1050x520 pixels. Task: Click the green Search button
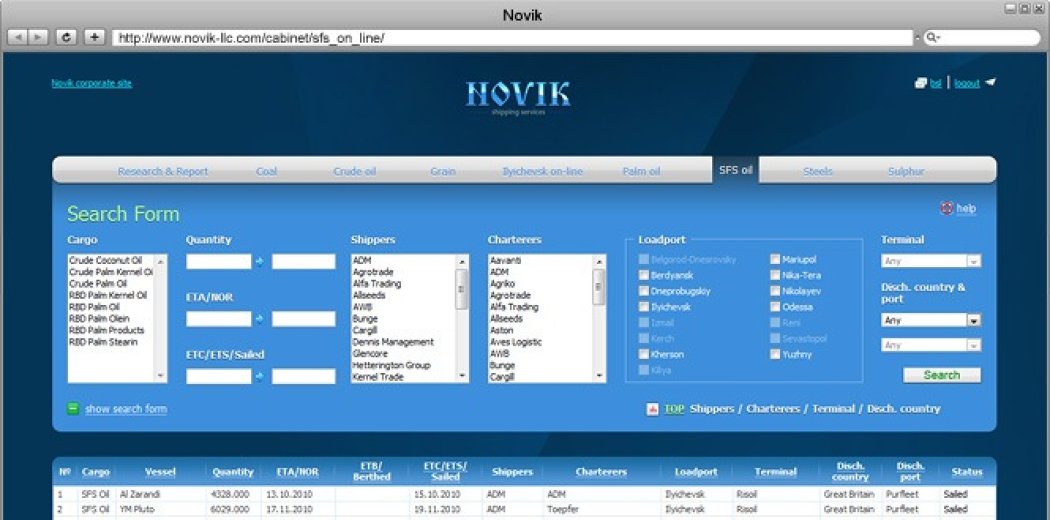(x=942, y=375)
